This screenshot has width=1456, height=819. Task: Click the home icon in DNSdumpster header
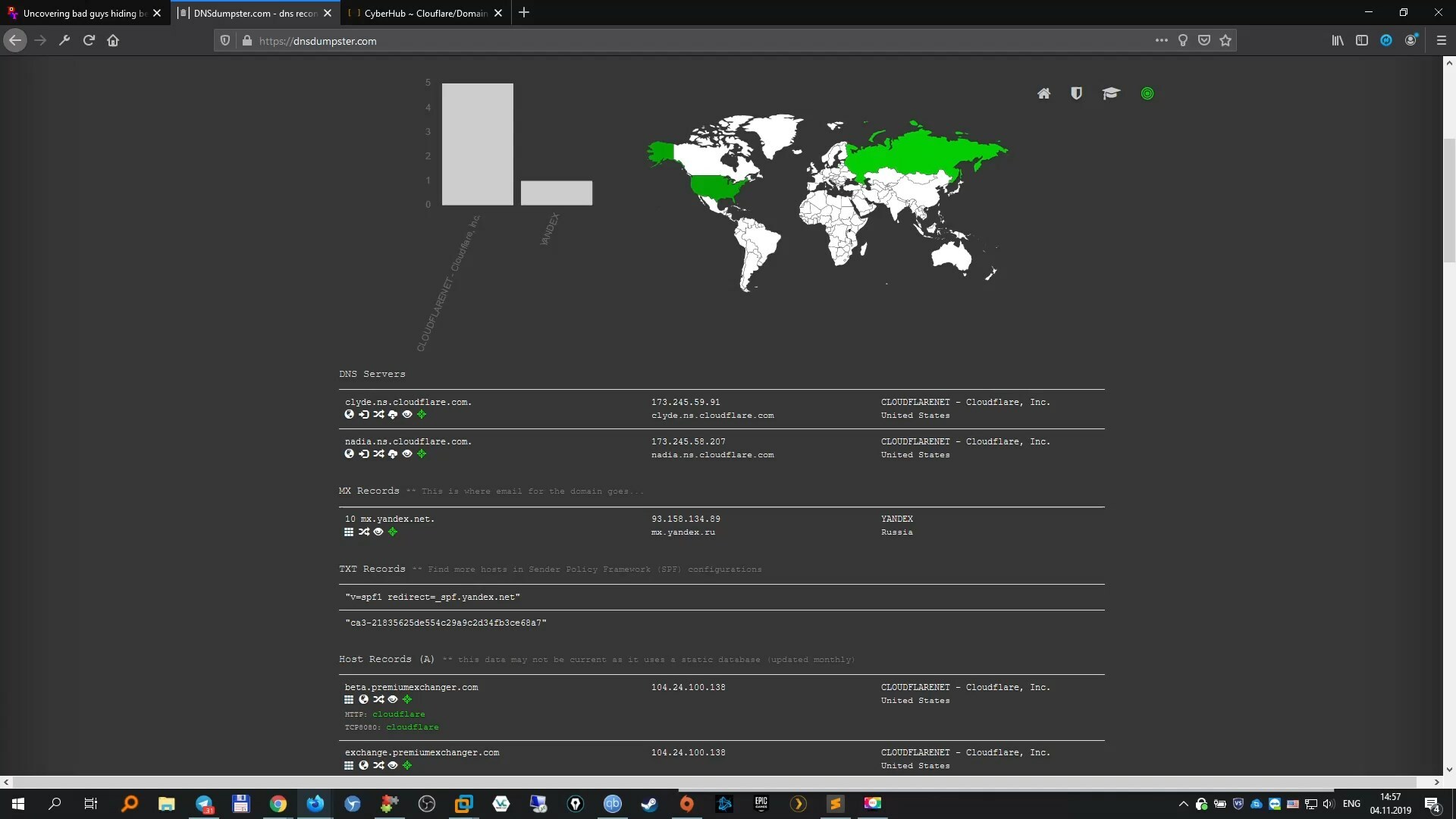(1044, 93)
